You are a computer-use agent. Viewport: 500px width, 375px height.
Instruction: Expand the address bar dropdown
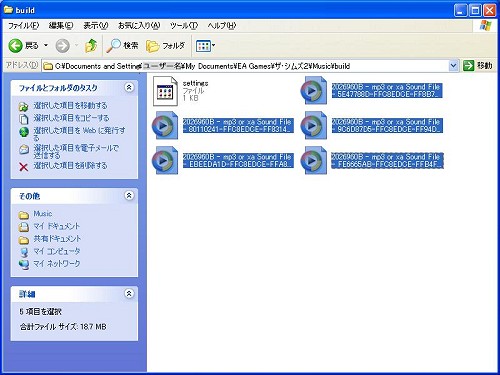(453, 66)
